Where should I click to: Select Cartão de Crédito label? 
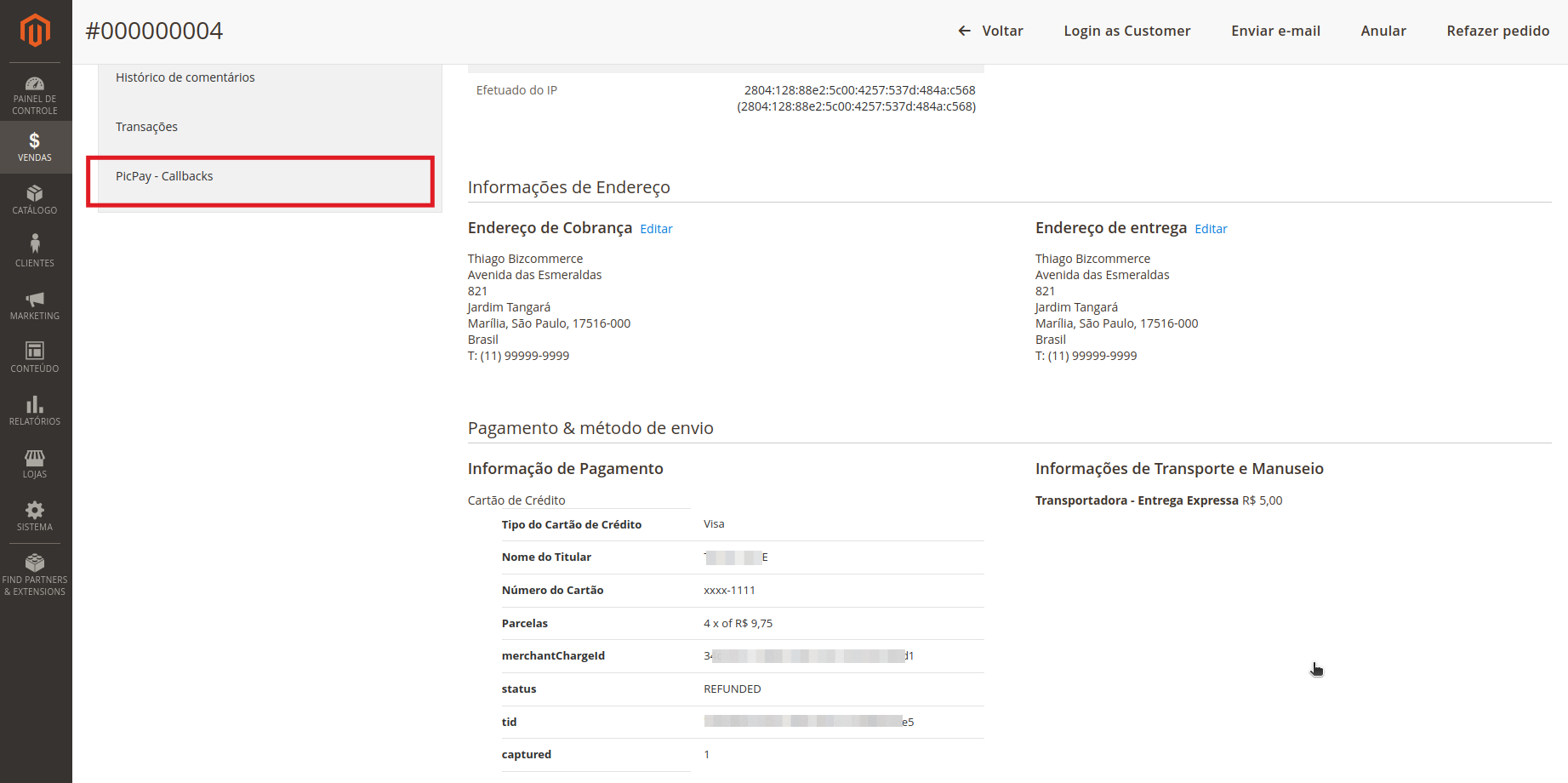coord(516,500)
